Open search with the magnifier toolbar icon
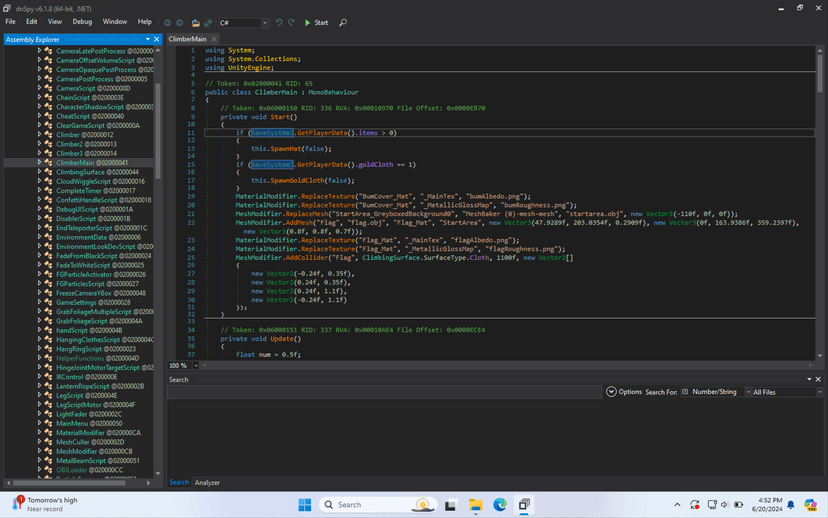This screenshot has width=828, height=518. coord(343,22)
